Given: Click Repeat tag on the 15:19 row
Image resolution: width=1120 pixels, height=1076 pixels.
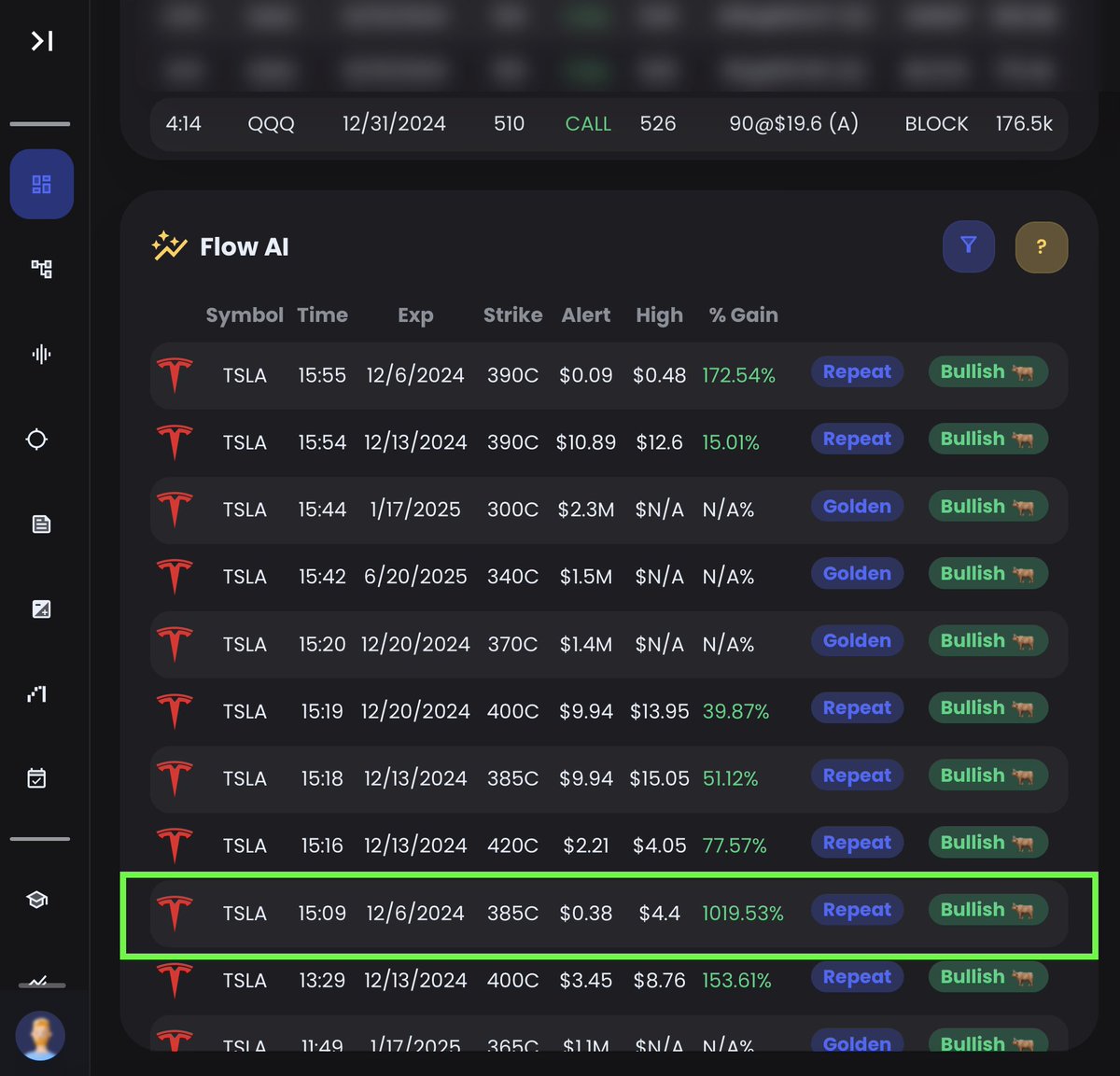Looking at the screenshot, I should pyautogui.click(x=857, y=707).
